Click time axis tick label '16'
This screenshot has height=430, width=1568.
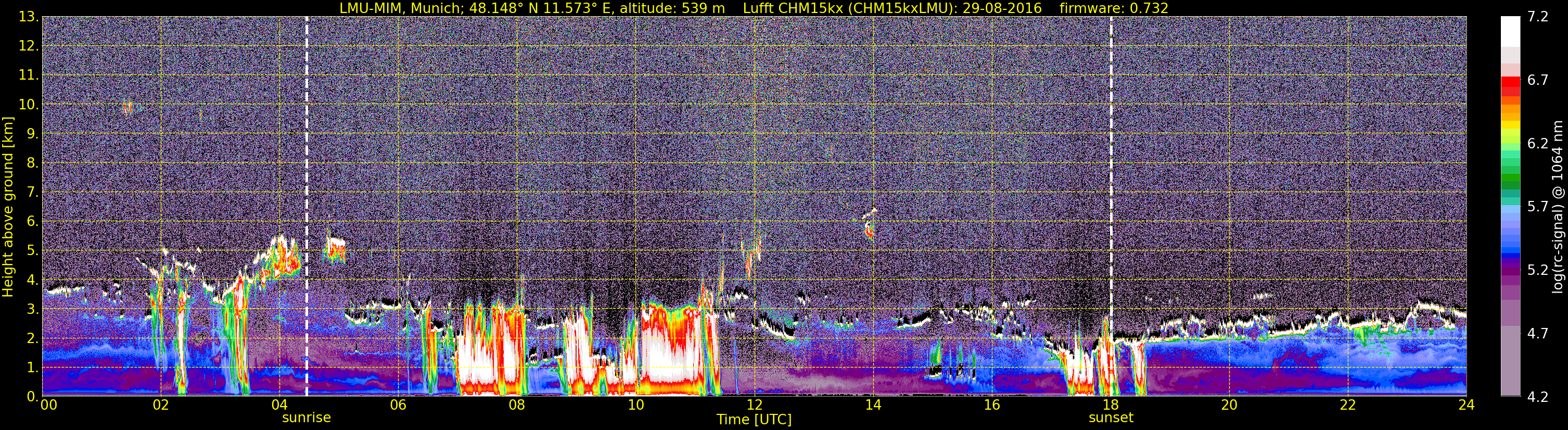pyautogui.click(x=991, y=405)
